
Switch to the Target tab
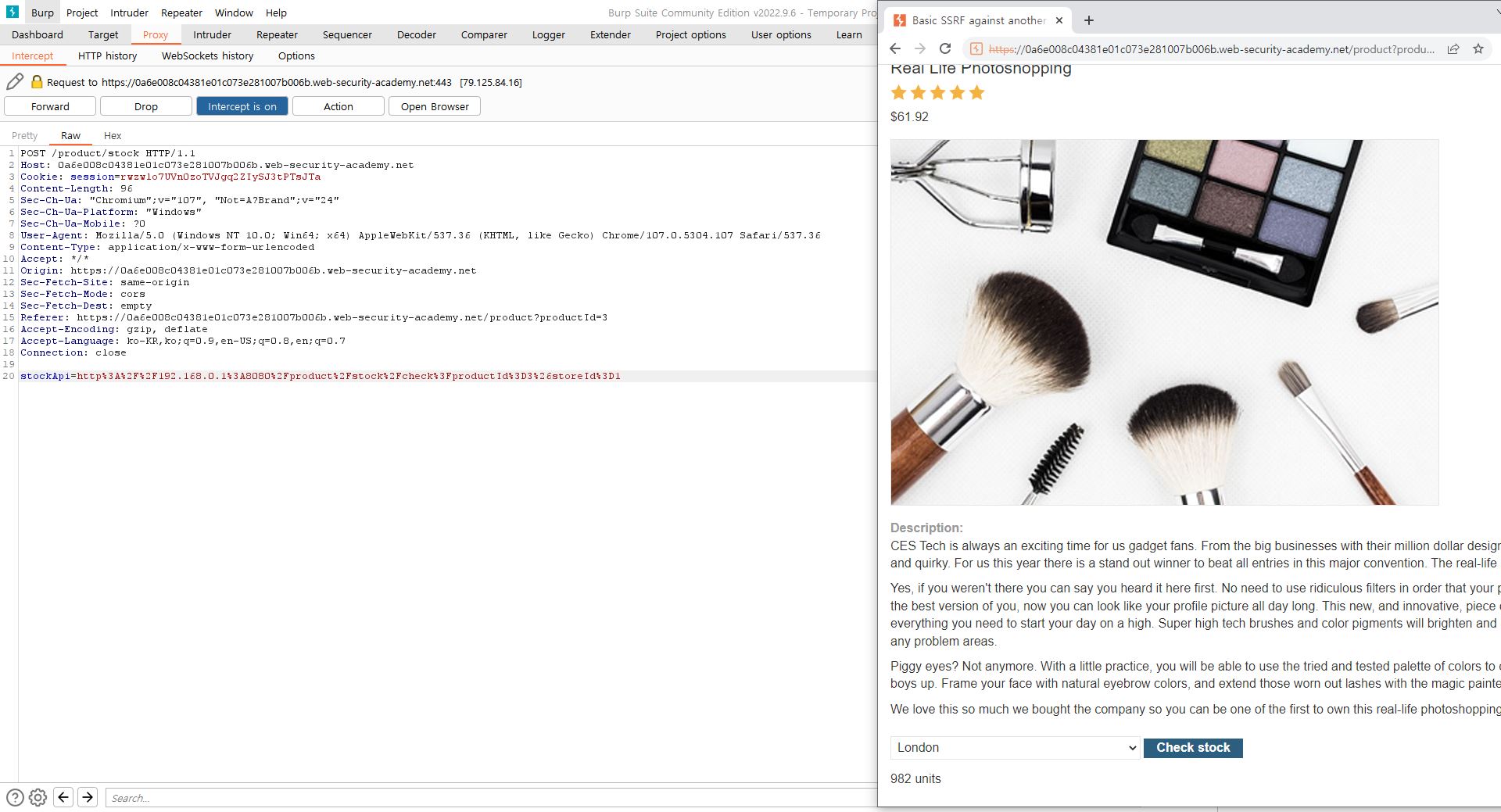pyautogui.click(x=103, y=34)
